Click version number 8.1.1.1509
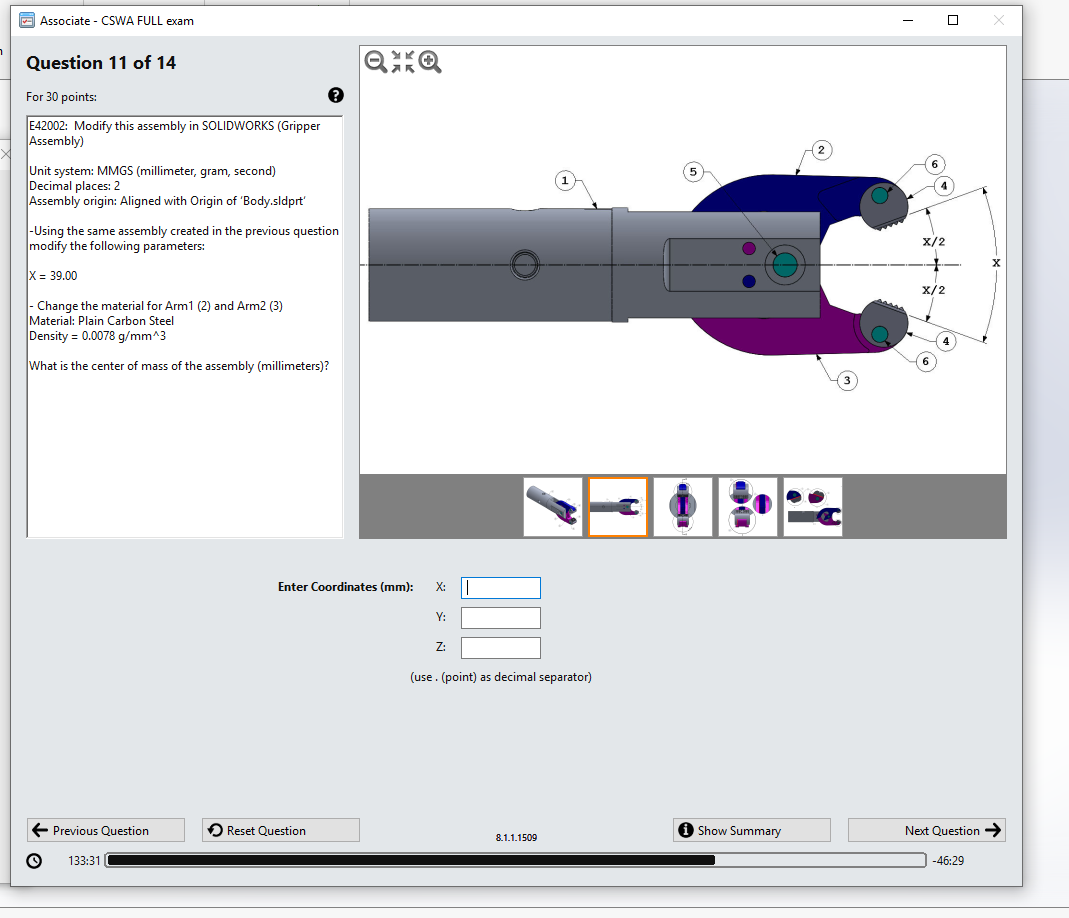The height and width of the screenshot is (918, 1069). point(516,838)
